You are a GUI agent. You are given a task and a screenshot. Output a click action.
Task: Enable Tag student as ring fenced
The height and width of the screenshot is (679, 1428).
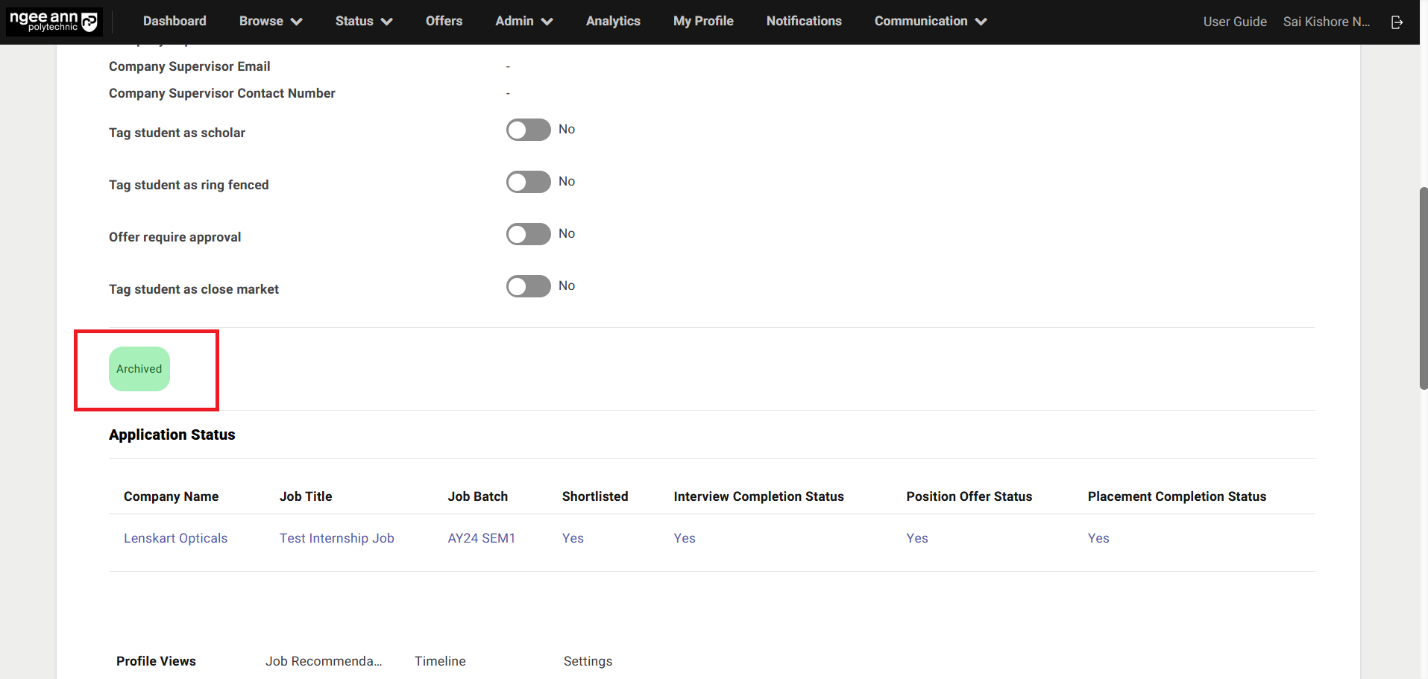tap(528, 182)
